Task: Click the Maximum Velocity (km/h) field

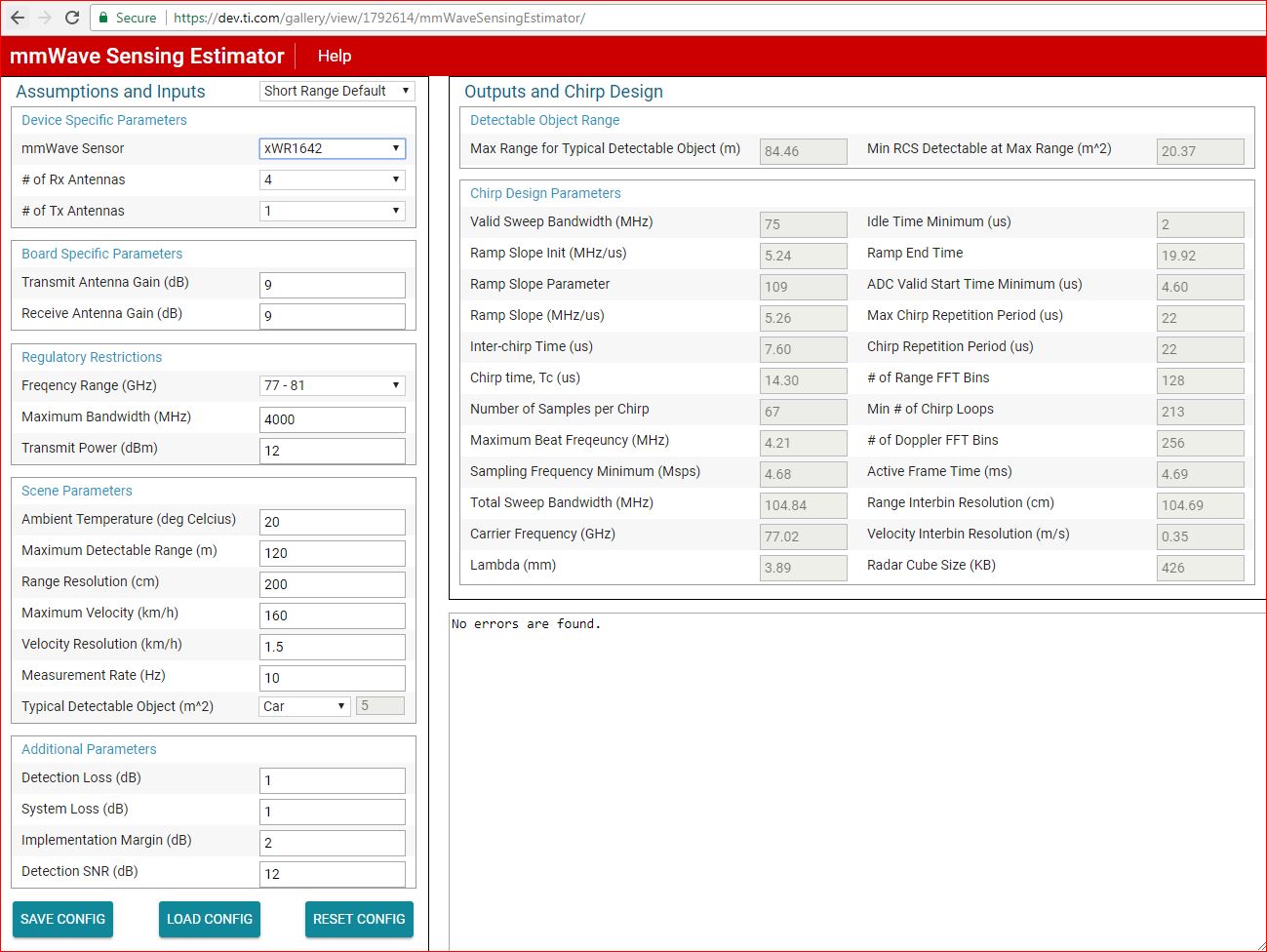Action: click(333, 615)
